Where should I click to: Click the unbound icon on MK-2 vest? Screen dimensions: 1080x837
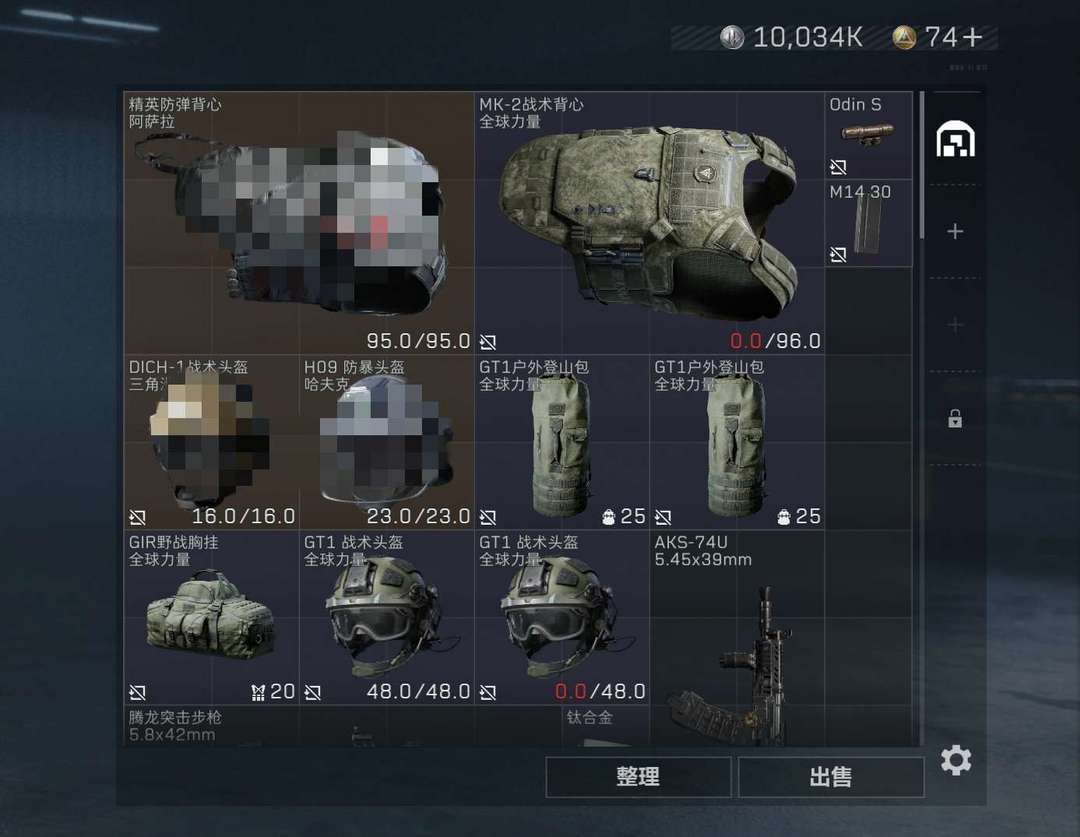click(x=488, y=342)
